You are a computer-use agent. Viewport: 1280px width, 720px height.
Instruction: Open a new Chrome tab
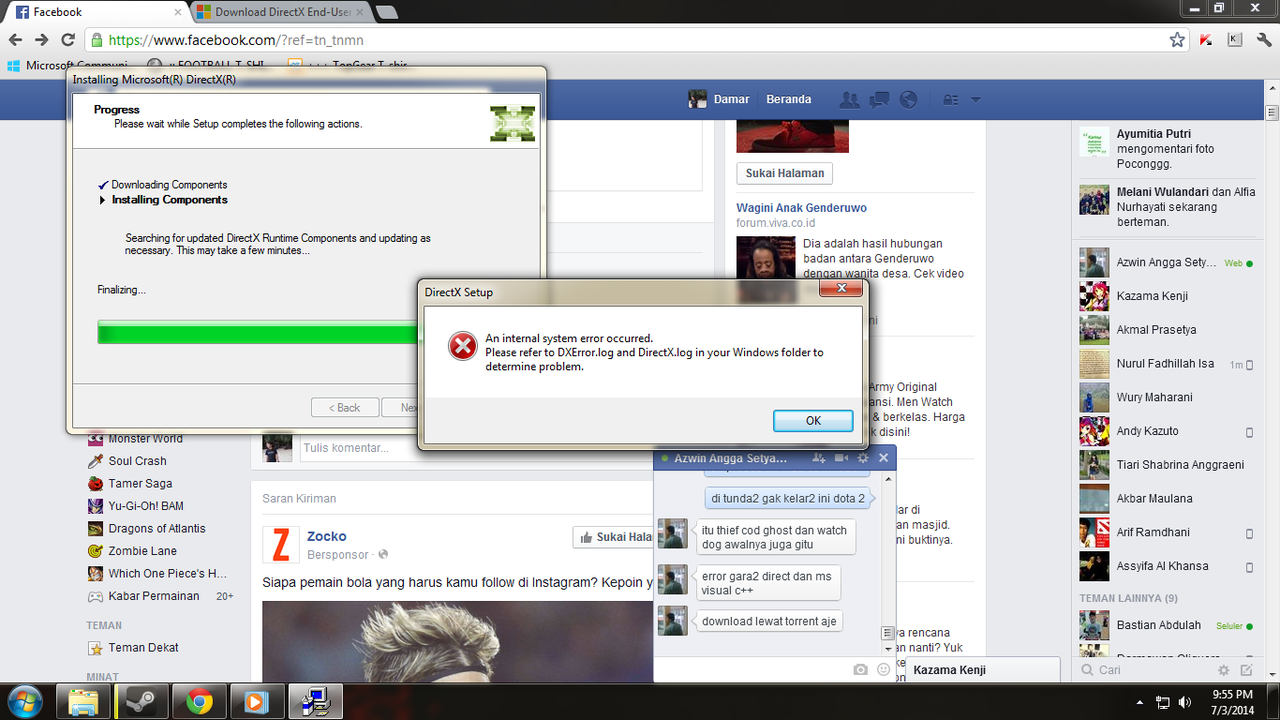[386, 12]
